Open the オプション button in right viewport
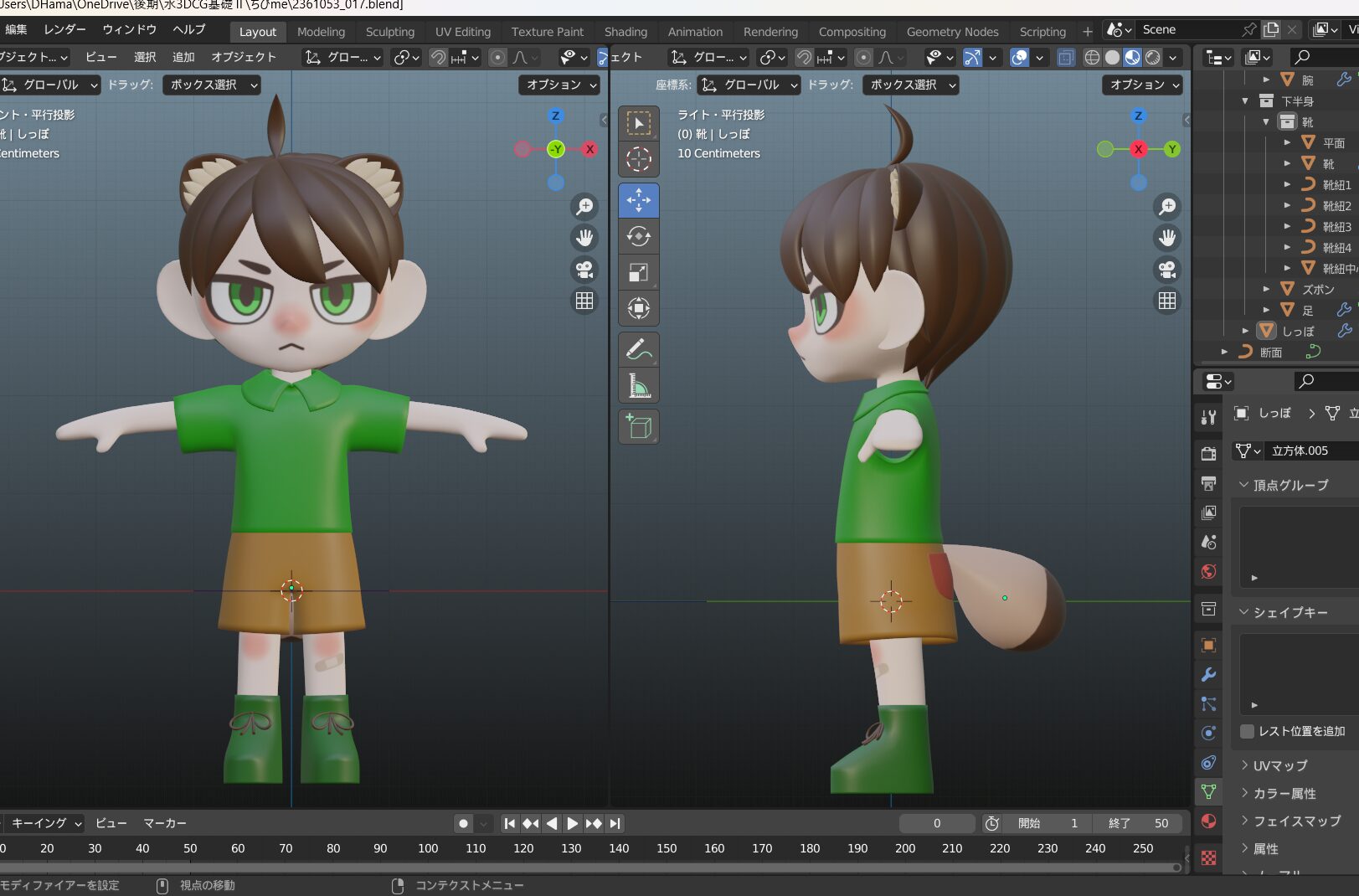 point(1143,85)
